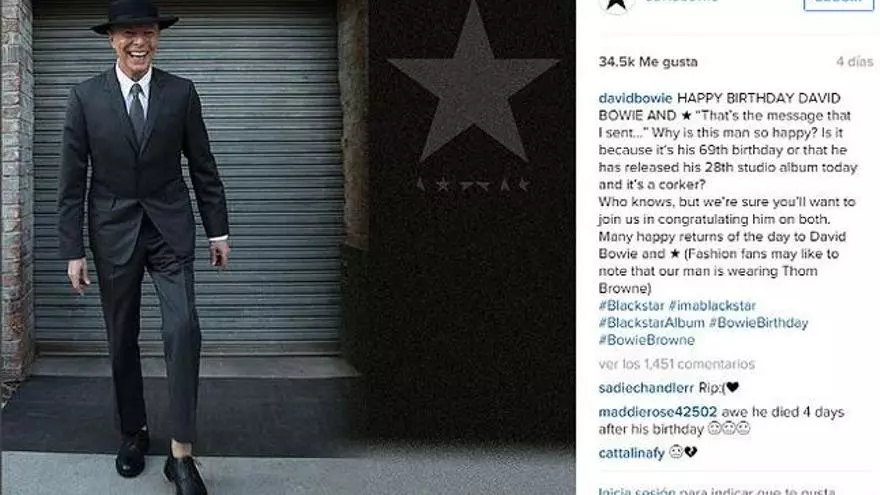Browse the #BlackstarAlbum hashtag
Image resolution: width=880 pixels, height=495 pixels.
(x=651, y=323)
